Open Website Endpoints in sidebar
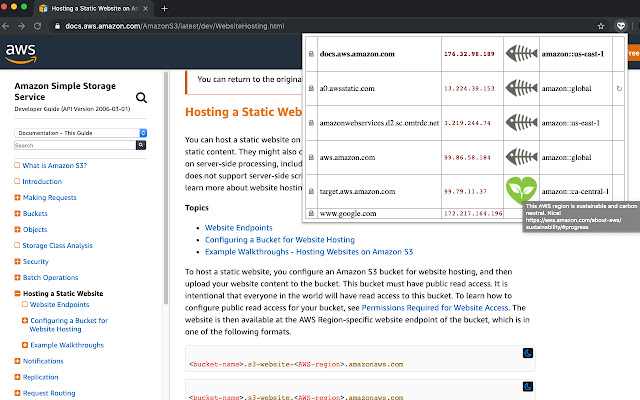The width and height of the screenshot is (640, 400). tap(59, 304)
